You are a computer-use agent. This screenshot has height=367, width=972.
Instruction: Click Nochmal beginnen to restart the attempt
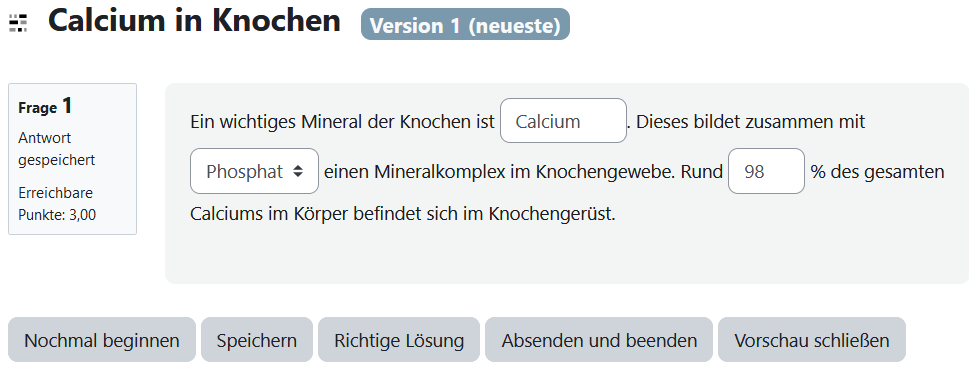coord(102,340)
